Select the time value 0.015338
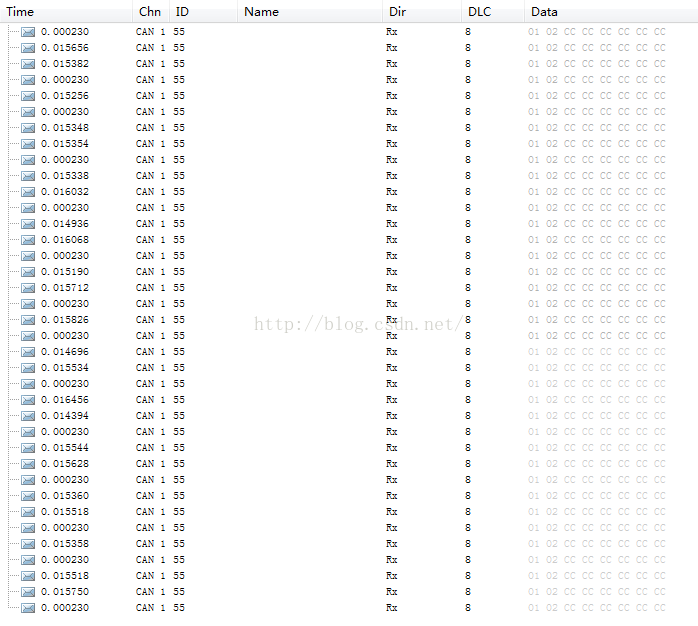This screenshot has width=698, height=626. [65, 176]
